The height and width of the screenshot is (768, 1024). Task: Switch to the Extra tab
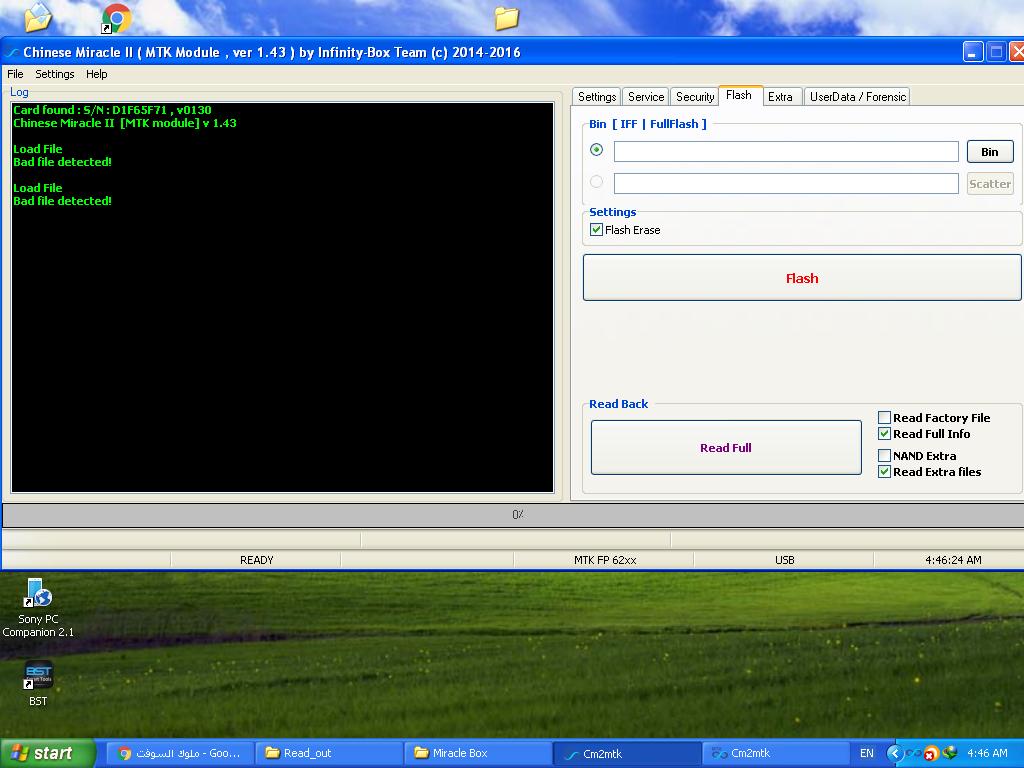(780, 97)
